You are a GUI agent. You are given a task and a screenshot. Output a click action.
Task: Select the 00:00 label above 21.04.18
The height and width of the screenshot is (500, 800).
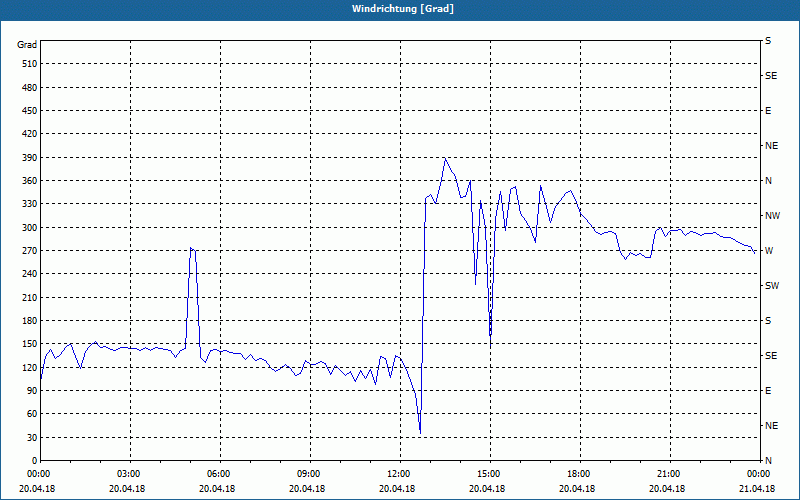coord(758,474)
